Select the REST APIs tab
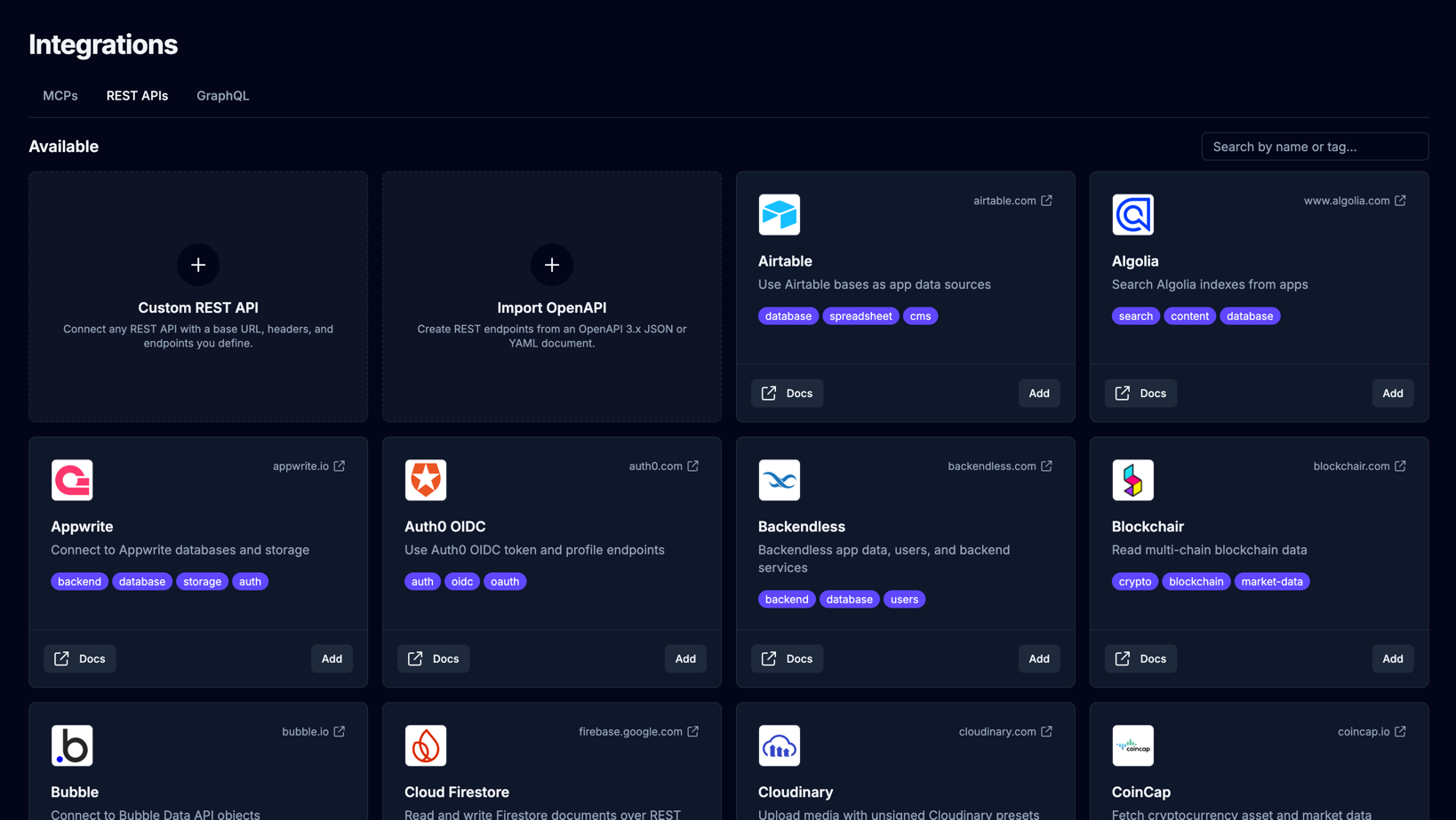Viewport: 1456px width, 820px height. click(x=137, y=96)
